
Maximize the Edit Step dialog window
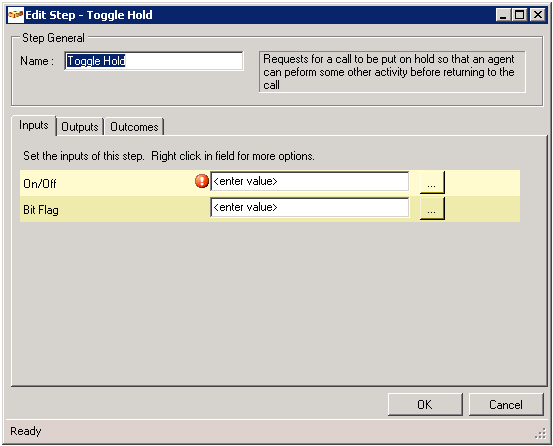tap(520, 15)
